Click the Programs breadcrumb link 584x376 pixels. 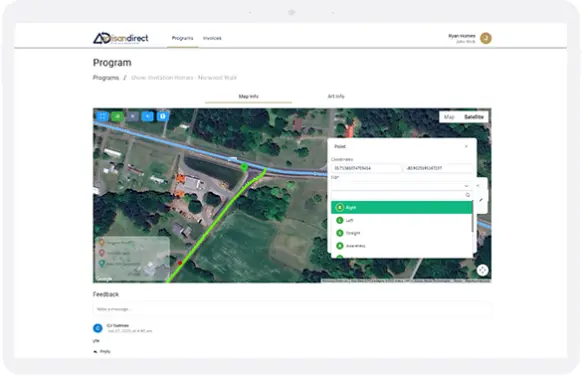(106, 78)
